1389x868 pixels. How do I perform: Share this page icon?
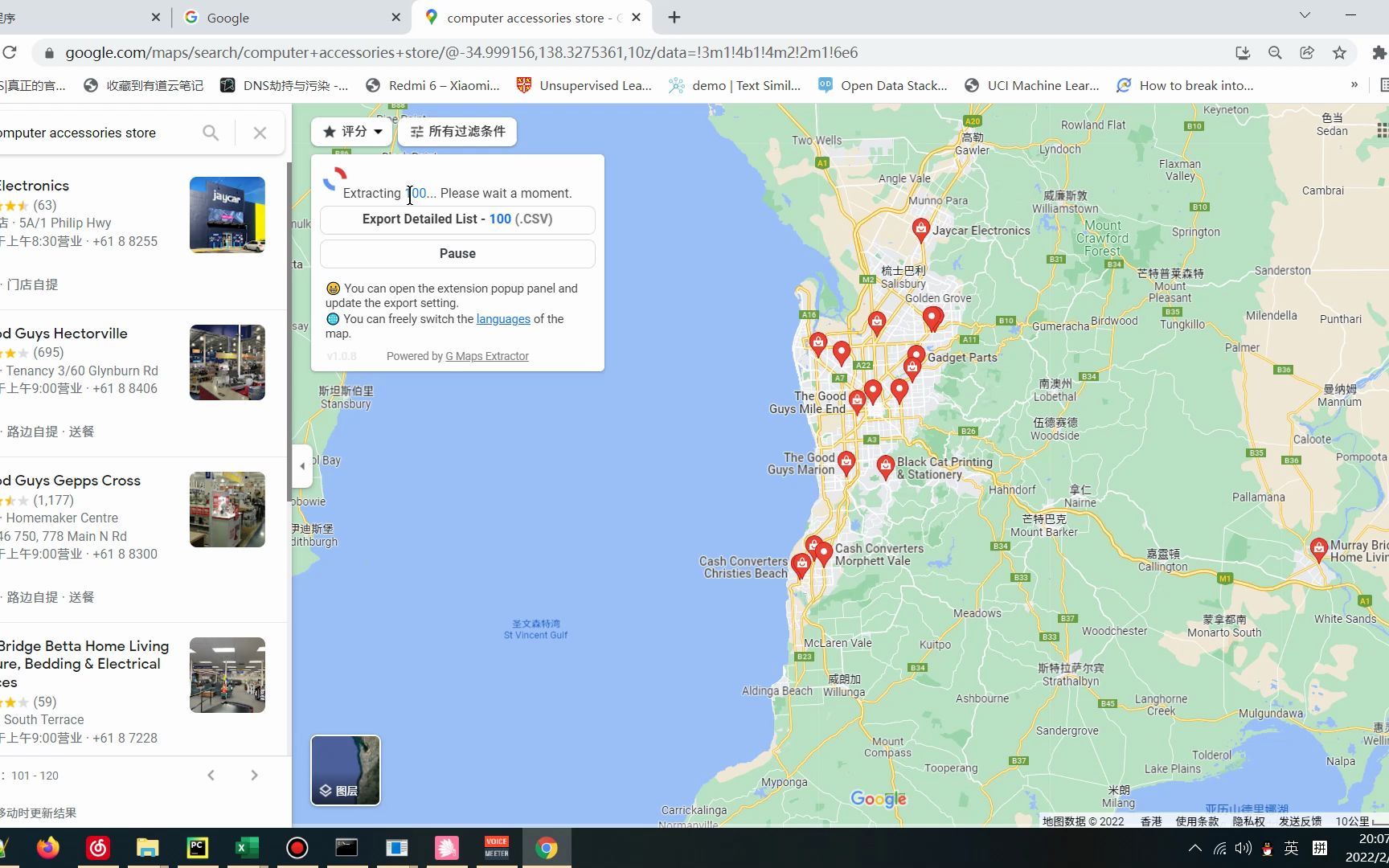click(x=1307, y=52)
